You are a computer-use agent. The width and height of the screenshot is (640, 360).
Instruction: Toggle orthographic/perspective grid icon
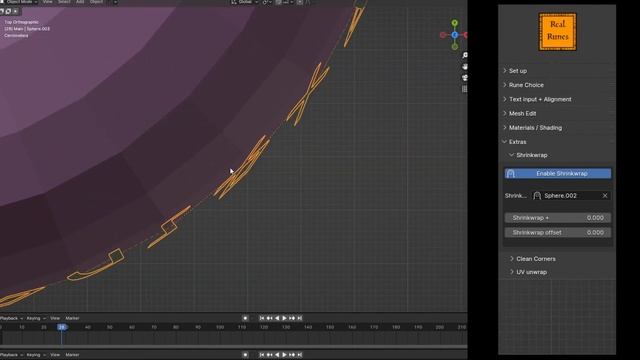pyautogui.click(x=464, y=89)
